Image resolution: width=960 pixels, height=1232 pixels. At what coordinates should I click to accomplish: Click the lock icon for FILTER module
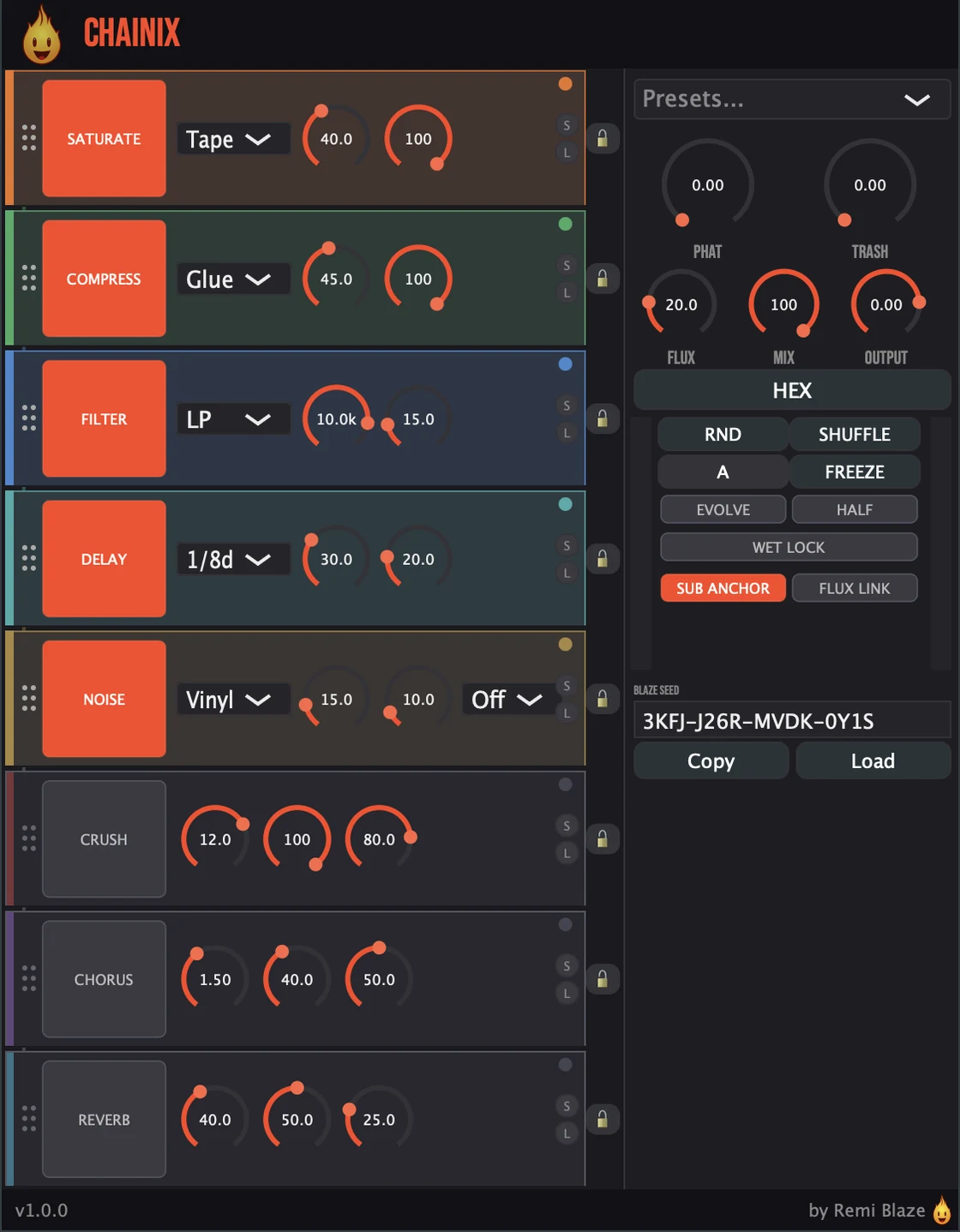pyautogui.click(x=603, y=418)
